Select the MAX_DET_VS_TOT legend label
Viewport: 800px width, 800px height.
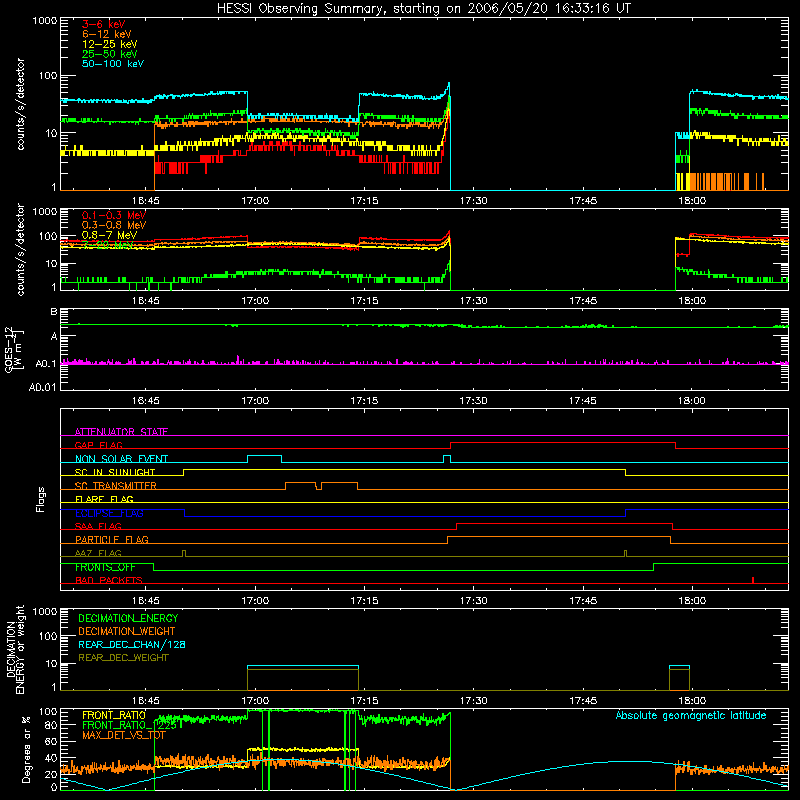(x=123, y=735)
